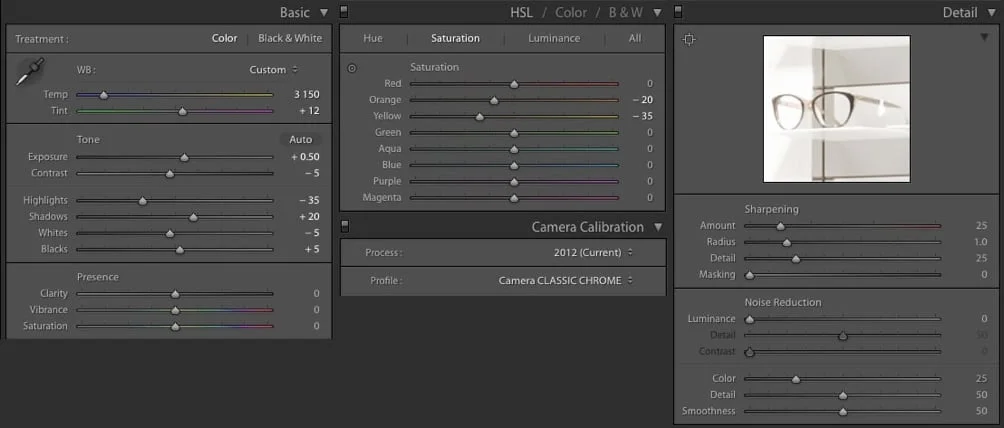Click the Contrast slider handle in Tone
1004x428 pixels.
pos(170,174)
